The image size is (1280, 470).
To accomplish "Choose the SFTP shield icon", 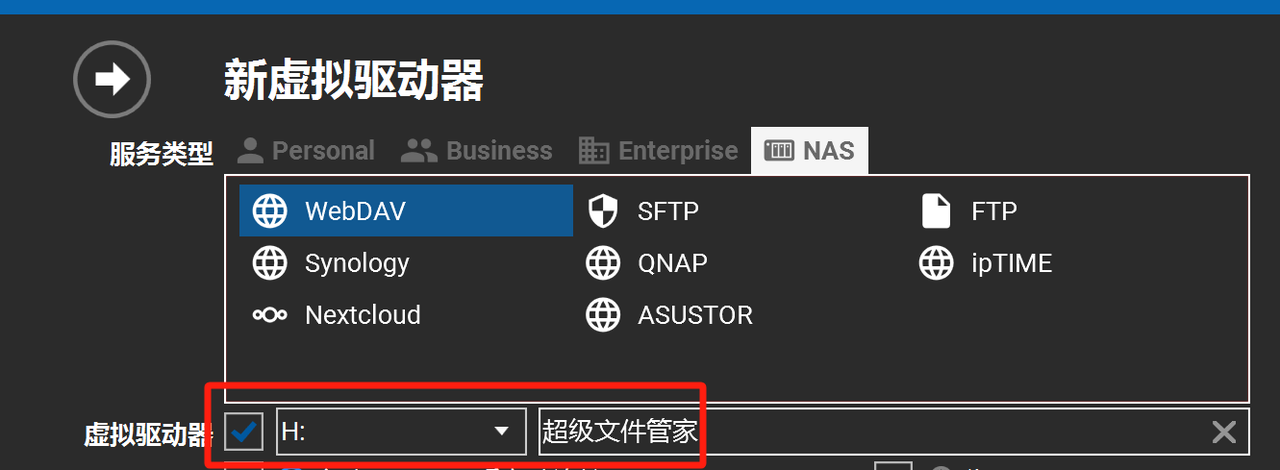I will 603,211.
